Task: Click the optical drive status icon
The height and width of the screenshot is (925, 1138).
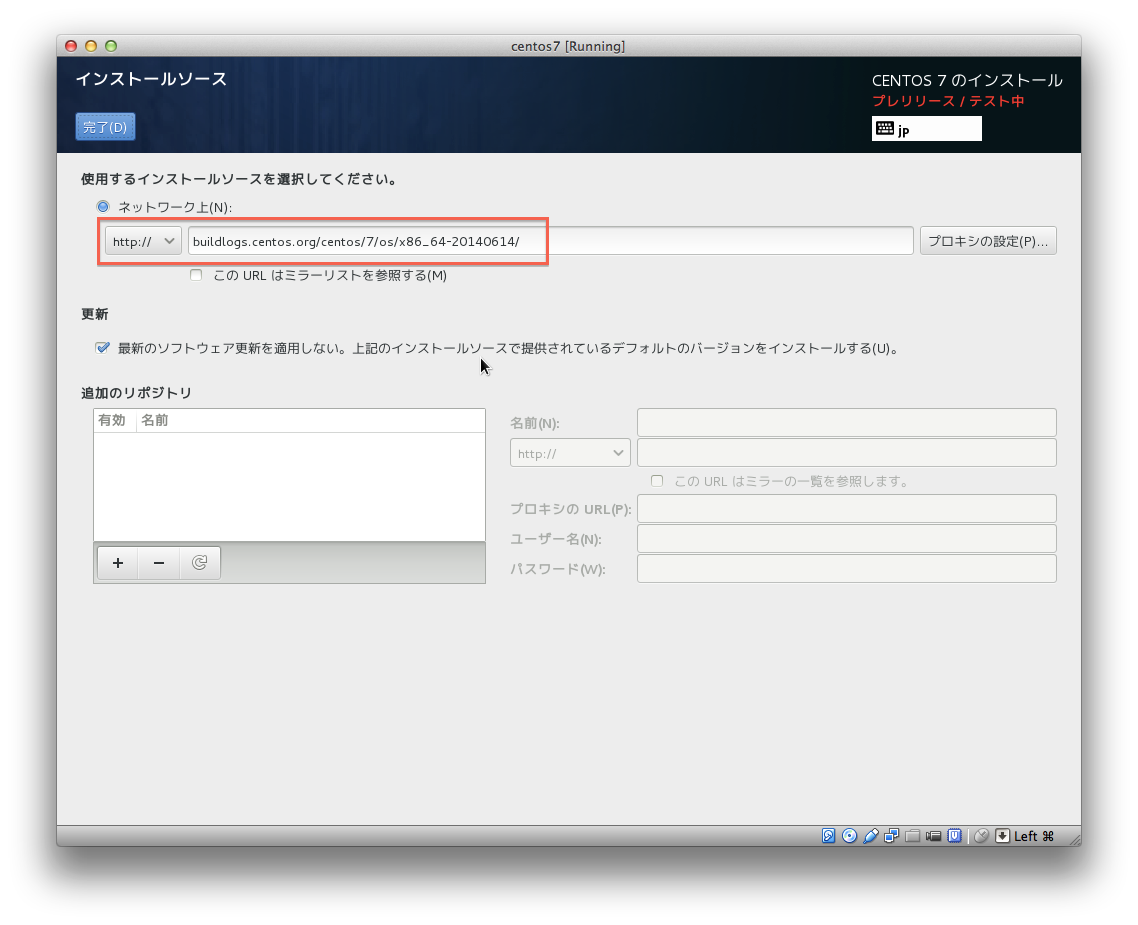Action: pos(850,836)
